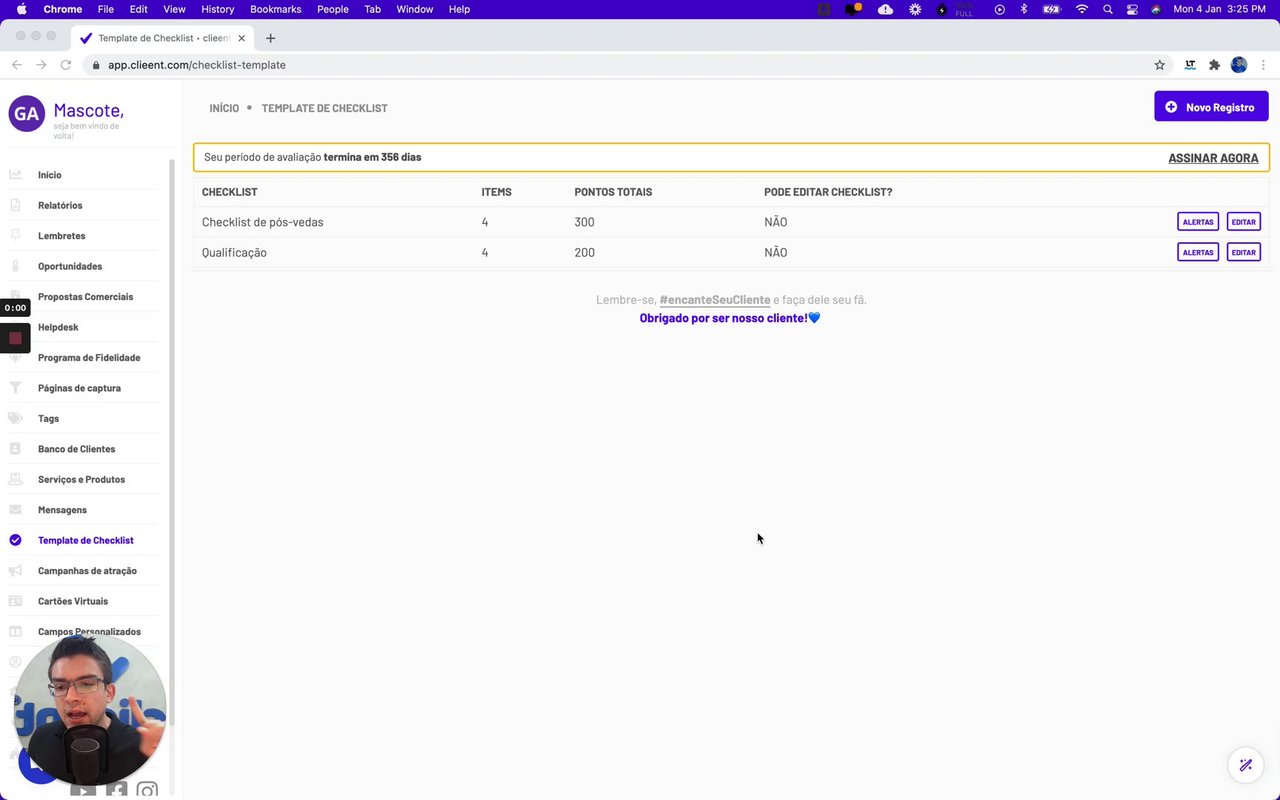Click the 'Checklist de pós-vedas' row name
The image size is (1280, 800).
(x=263, y=222)
